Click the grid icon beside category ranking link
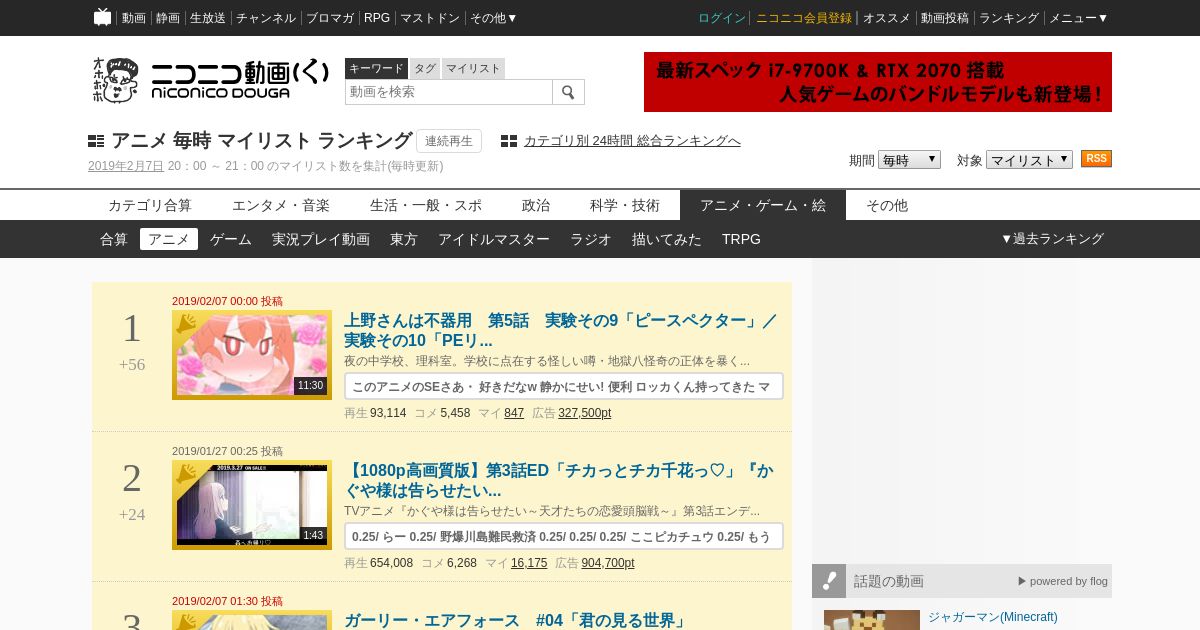The height and width of the screenshot is (630, 1200). coord(509,141)
